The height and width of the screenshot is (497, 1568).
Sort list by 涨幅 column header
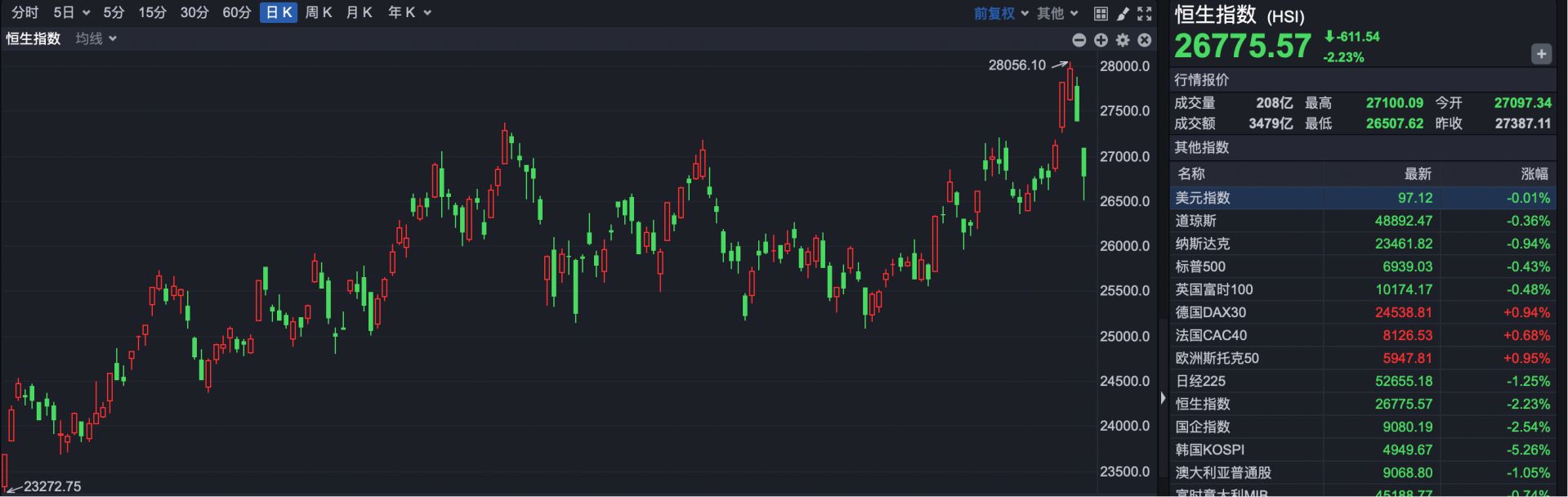pyautogui.click(x=1534, y=173)
